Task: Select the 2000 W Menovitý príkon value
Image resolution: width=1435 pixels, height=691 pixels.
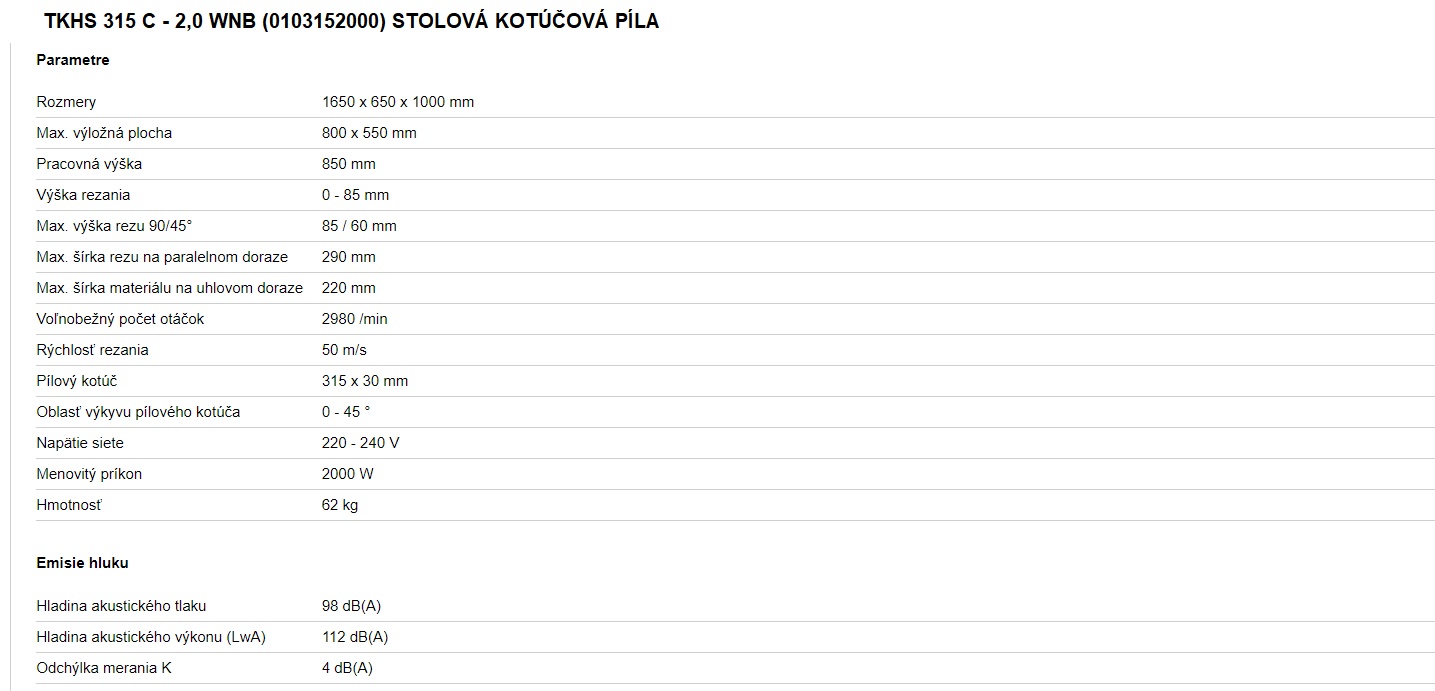Action: tap(348, 474)
